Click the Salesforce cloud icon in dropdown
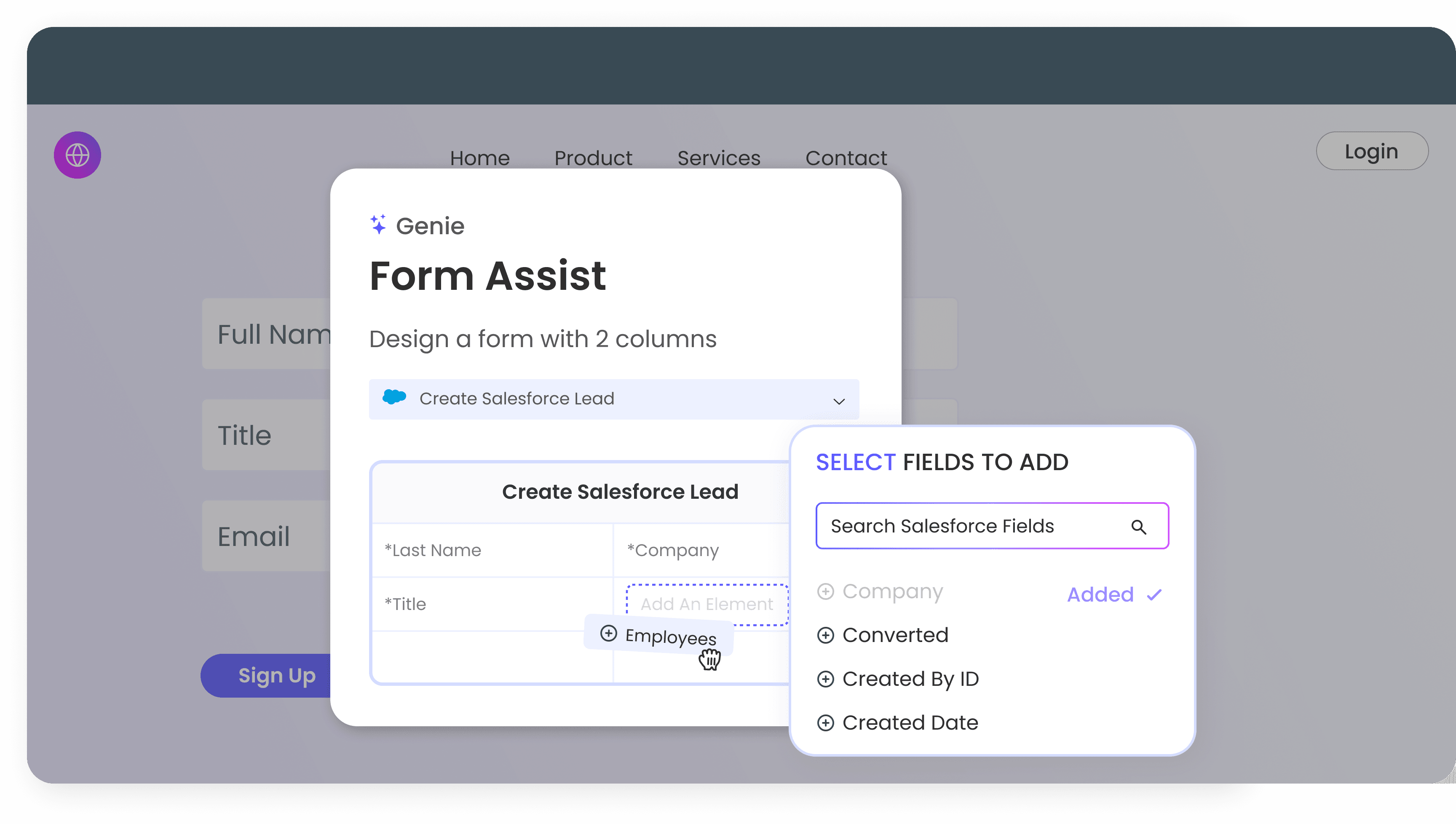 [394, 397]
